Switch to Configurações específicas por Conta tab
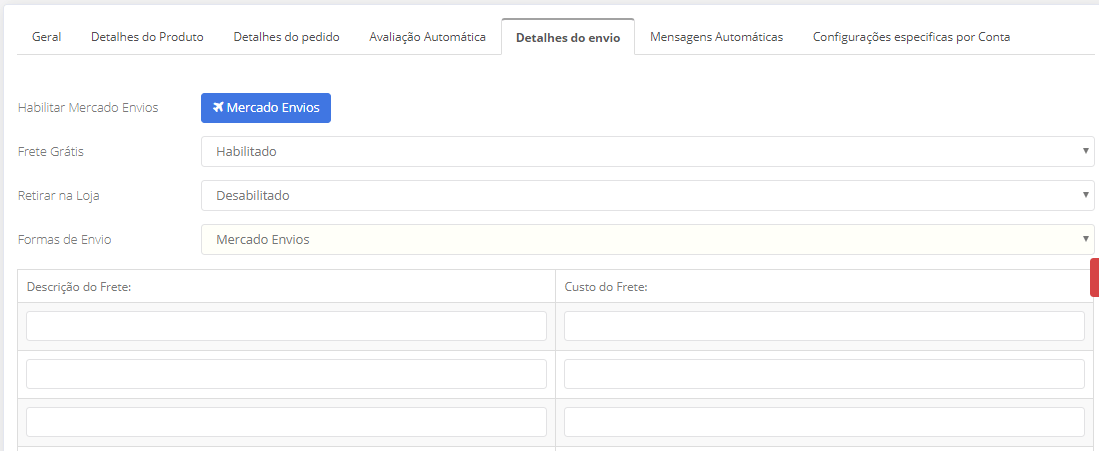 (911, 37)
